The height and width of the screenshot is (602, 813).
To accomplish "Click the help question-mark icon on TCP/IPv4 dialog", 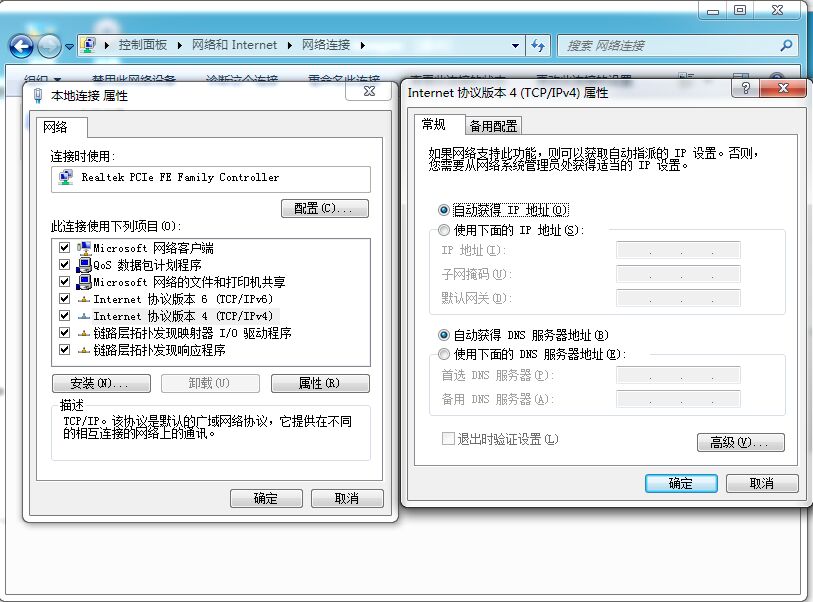I will tap(745, 88).
